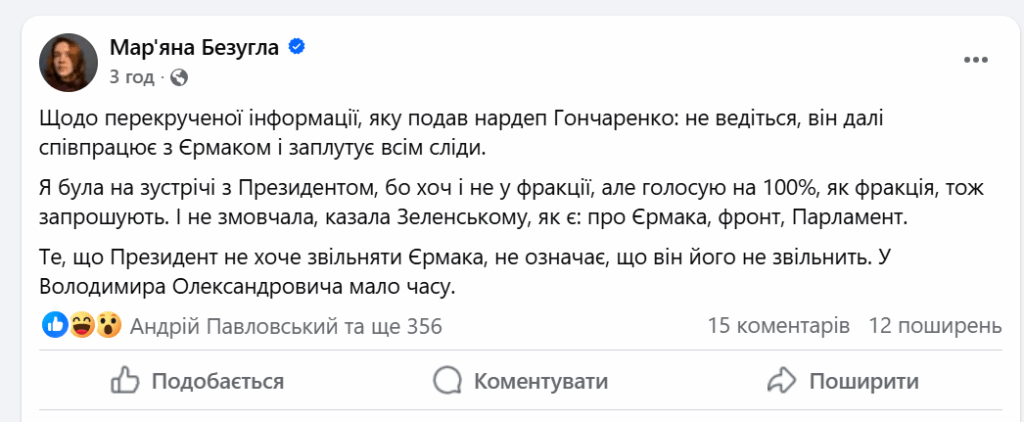Expand the 15 коментарів comments list
Image resolution: width=1024 pixels, height=422 pixels.
coord(778,326)
